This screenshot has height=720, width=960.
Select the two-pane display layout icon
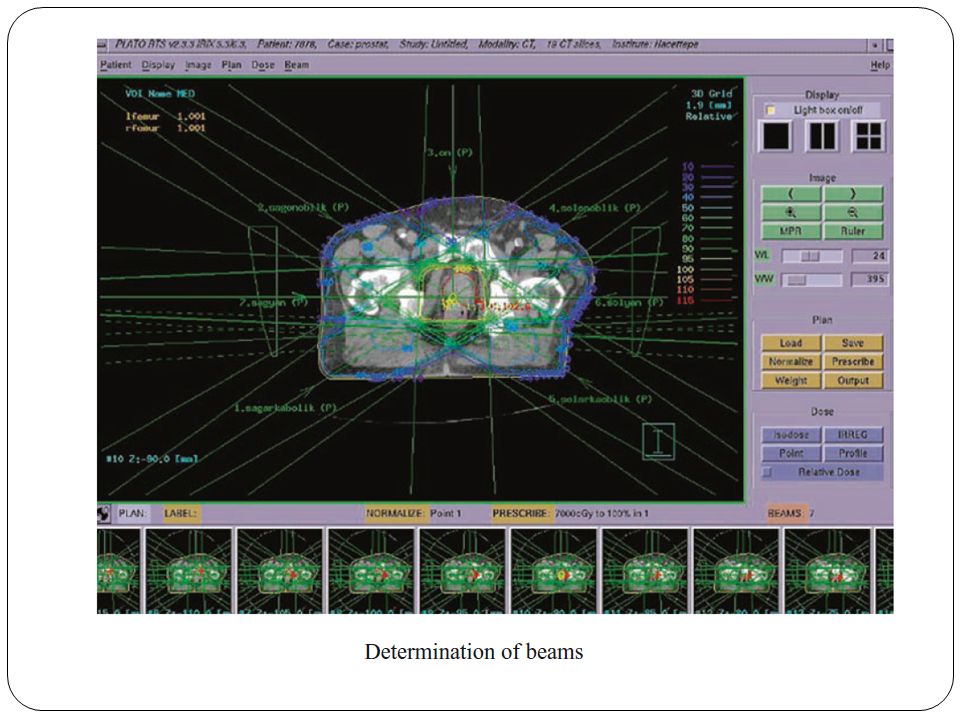tap(822, 136)
